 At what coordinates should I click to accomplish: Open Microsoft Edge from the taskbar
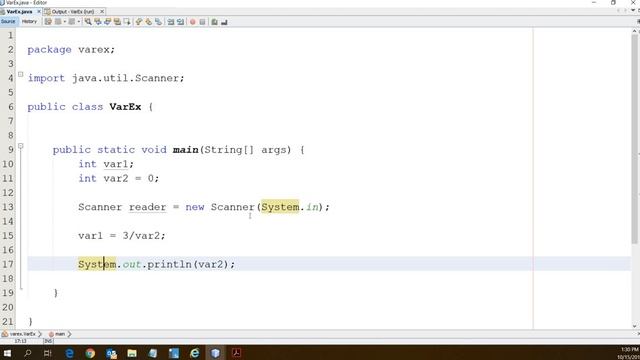[x=69, y=353]
